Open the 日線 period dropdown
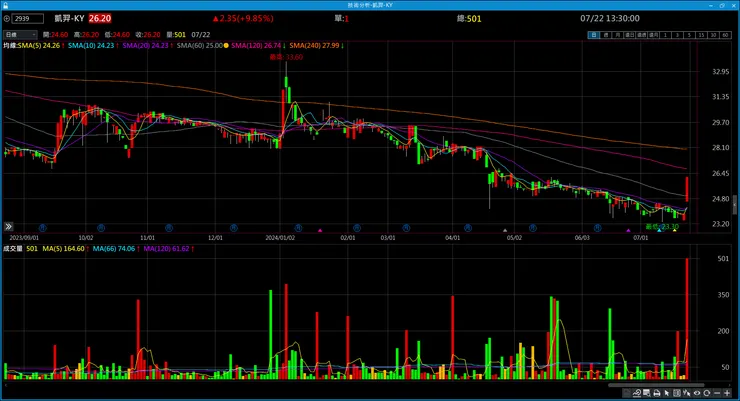 click(x=20, y=34)
